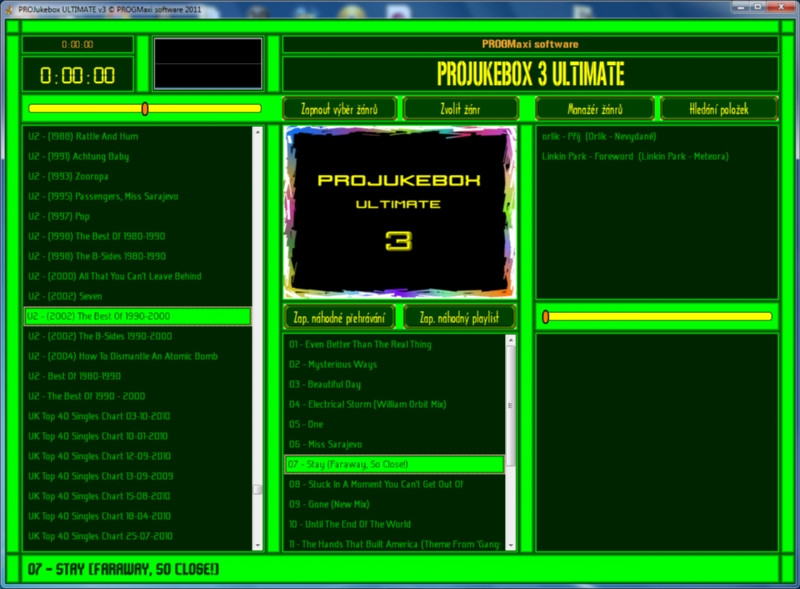Click the PROGMaxi software label
The image size is (800, 589).
coord(530,44)
